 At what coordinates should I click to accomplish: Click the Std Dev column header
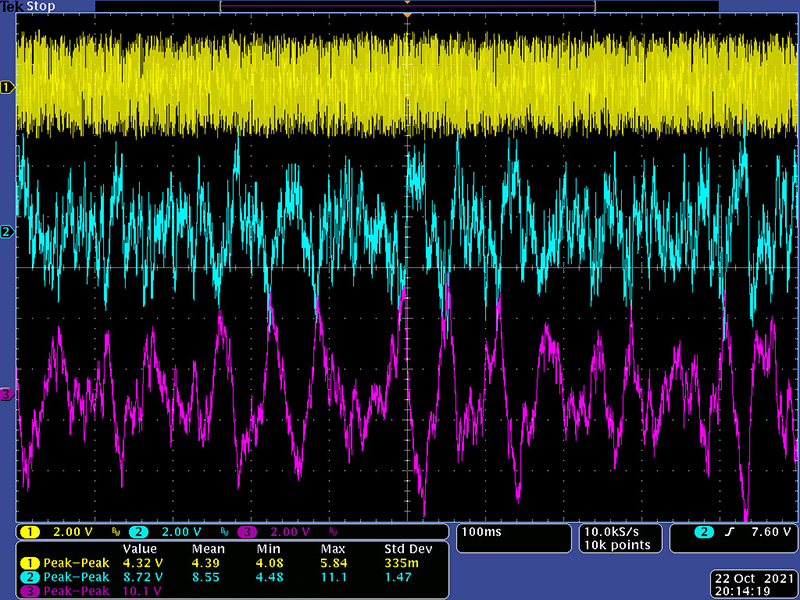pyautogui.click(x=408, y=549)
